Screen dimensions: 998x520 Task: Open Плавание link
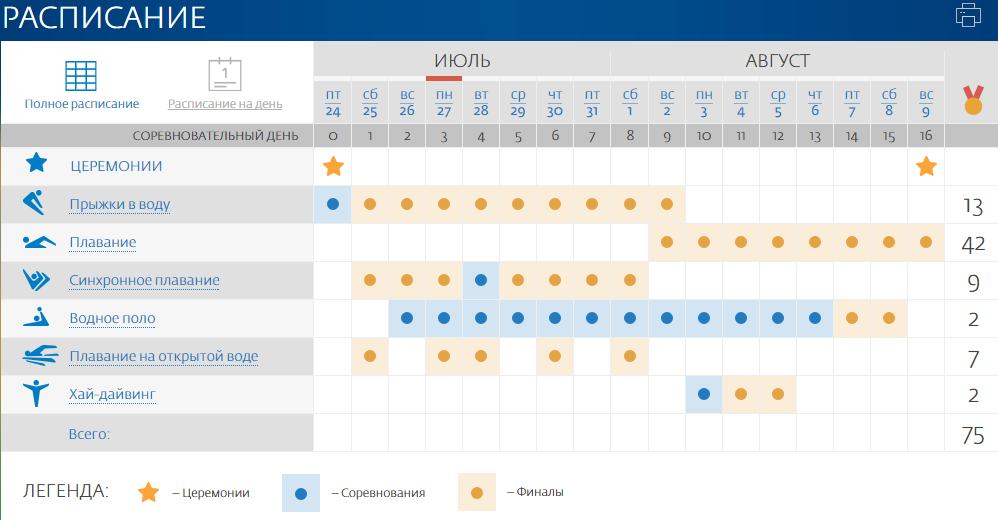pyautogui.click(x=102, y=242)
